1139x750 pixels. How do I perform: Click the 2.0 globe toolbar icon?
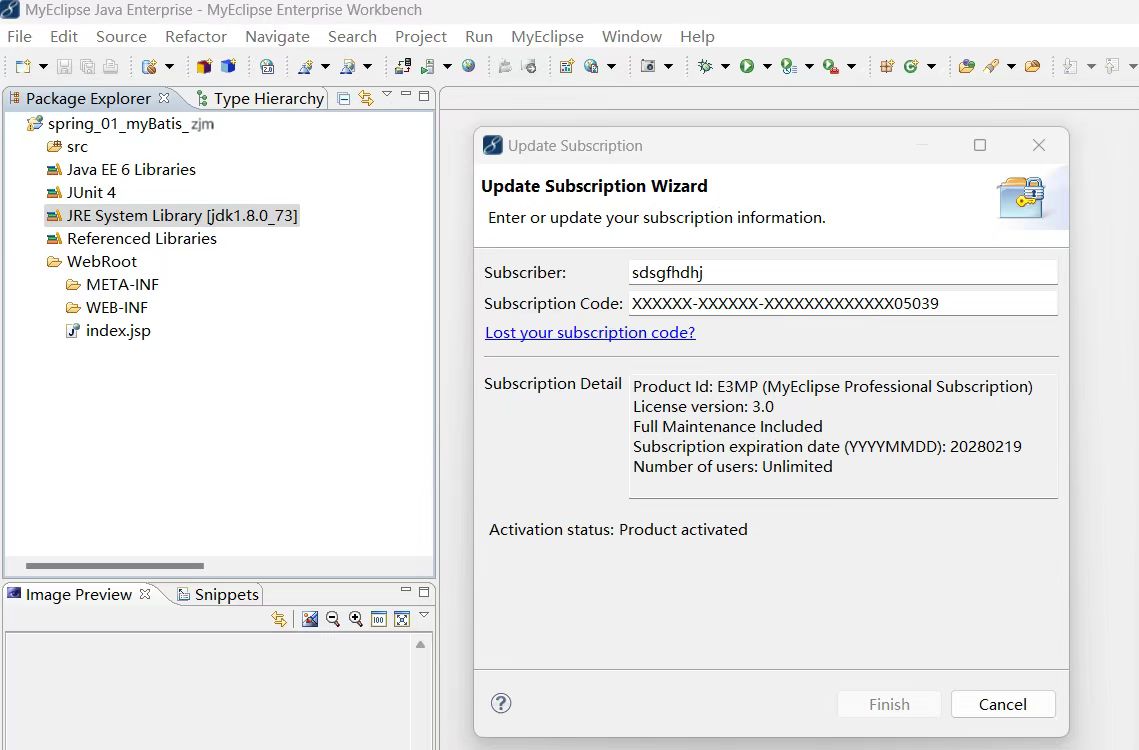point(267,67)
